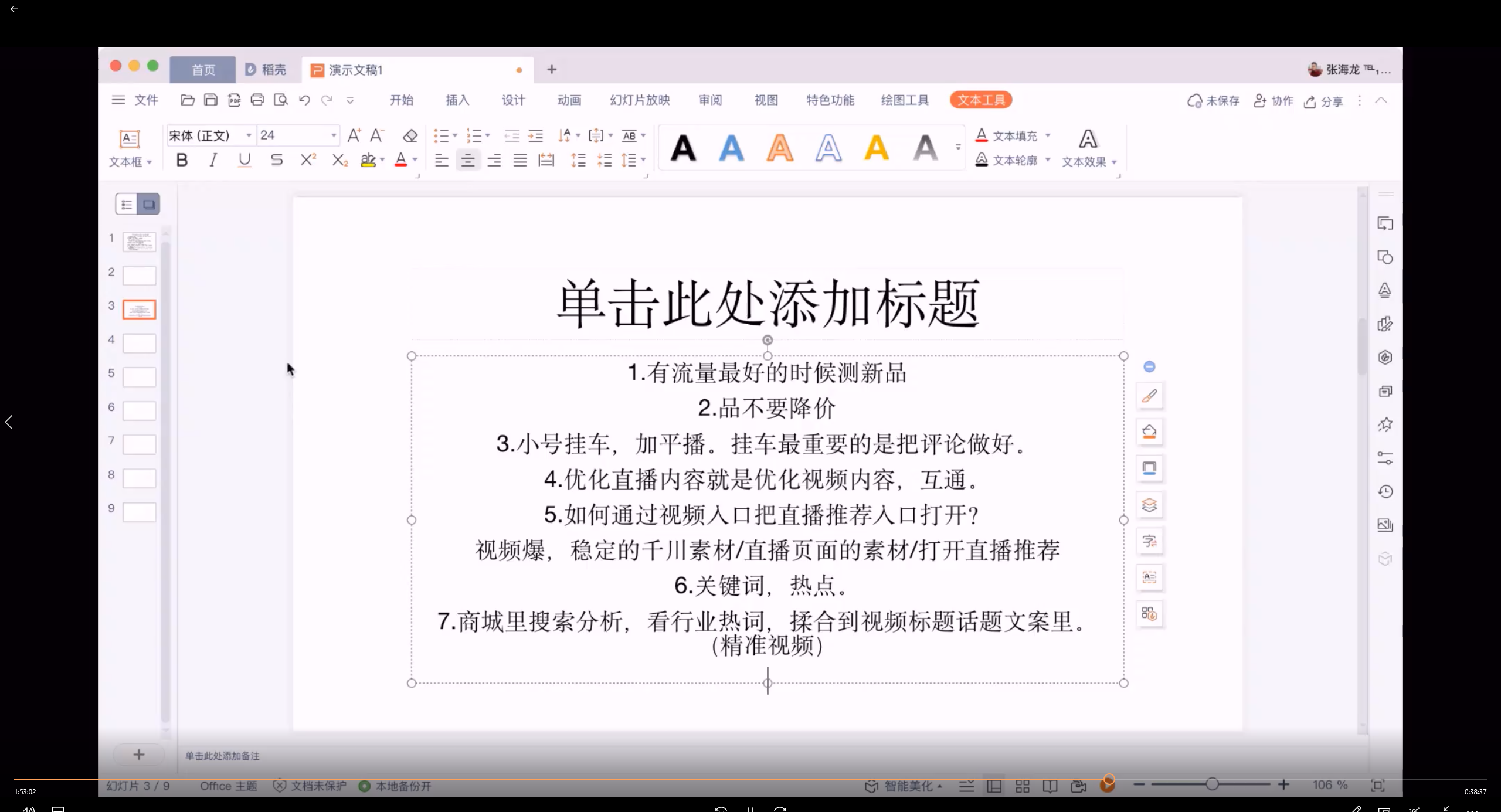Switch to outline view in the slide panel
The image size is (1501, 812).
click(x=126, y=203)
